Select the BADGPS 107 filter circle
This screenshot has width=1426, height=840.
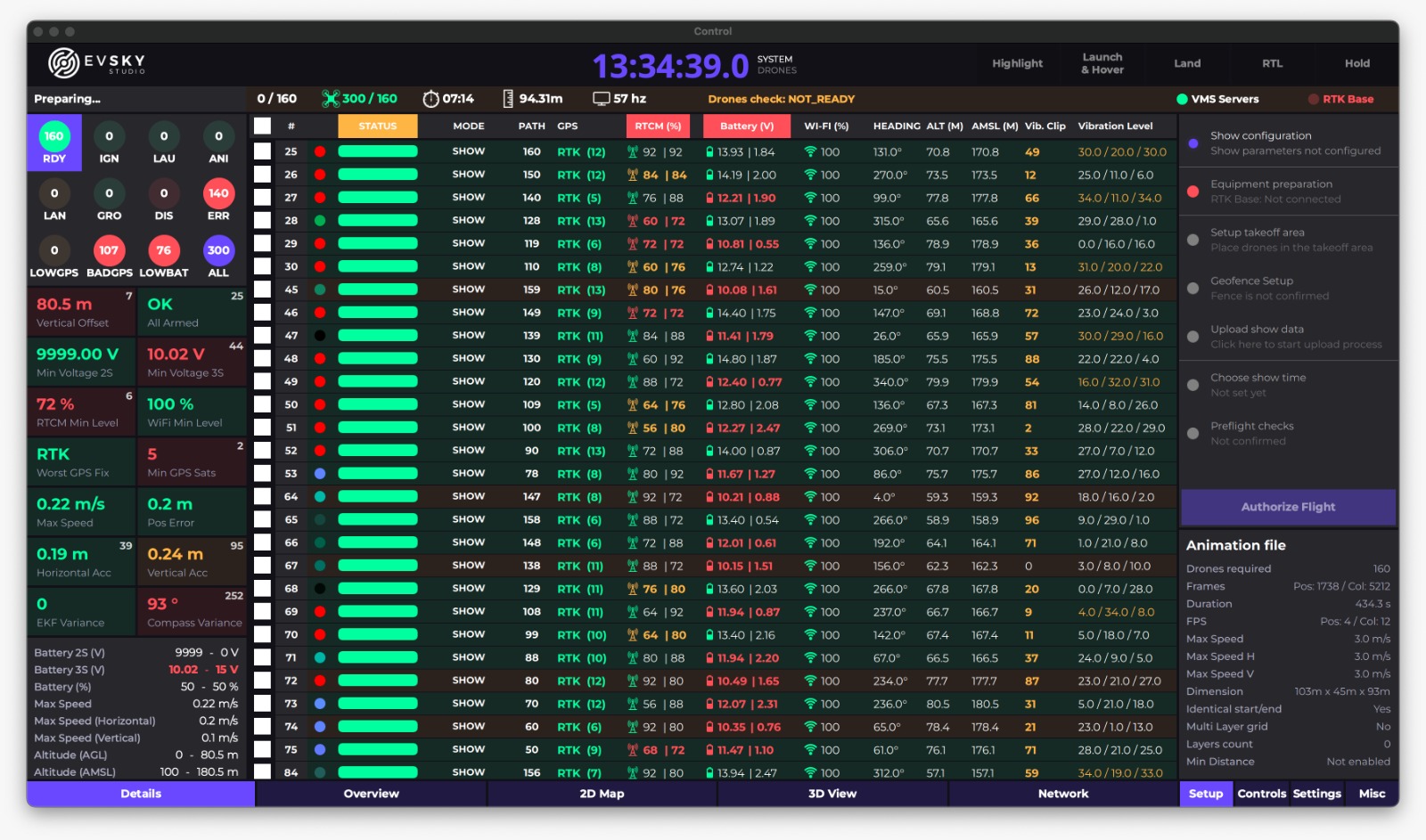tap(109, 250)
